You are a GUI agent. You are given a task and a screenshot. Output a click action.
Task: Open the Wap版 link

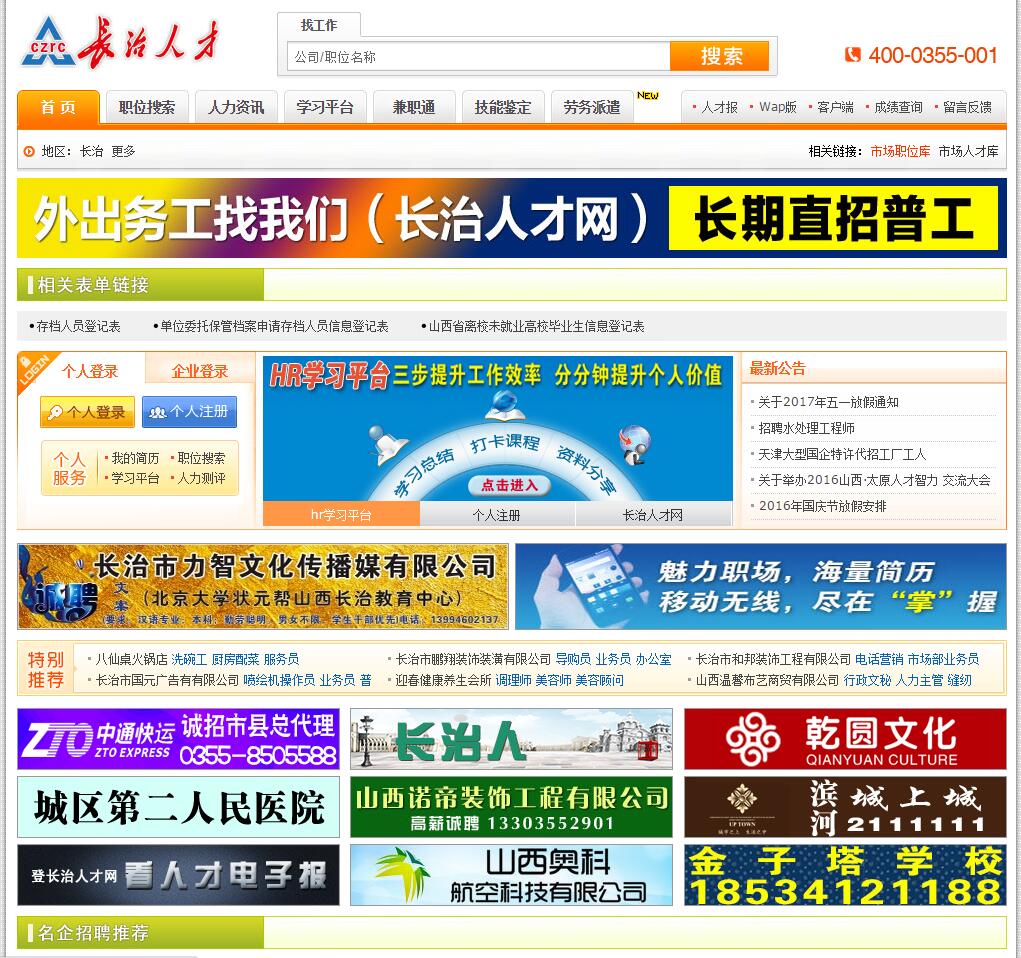click(x=777, y=107)
